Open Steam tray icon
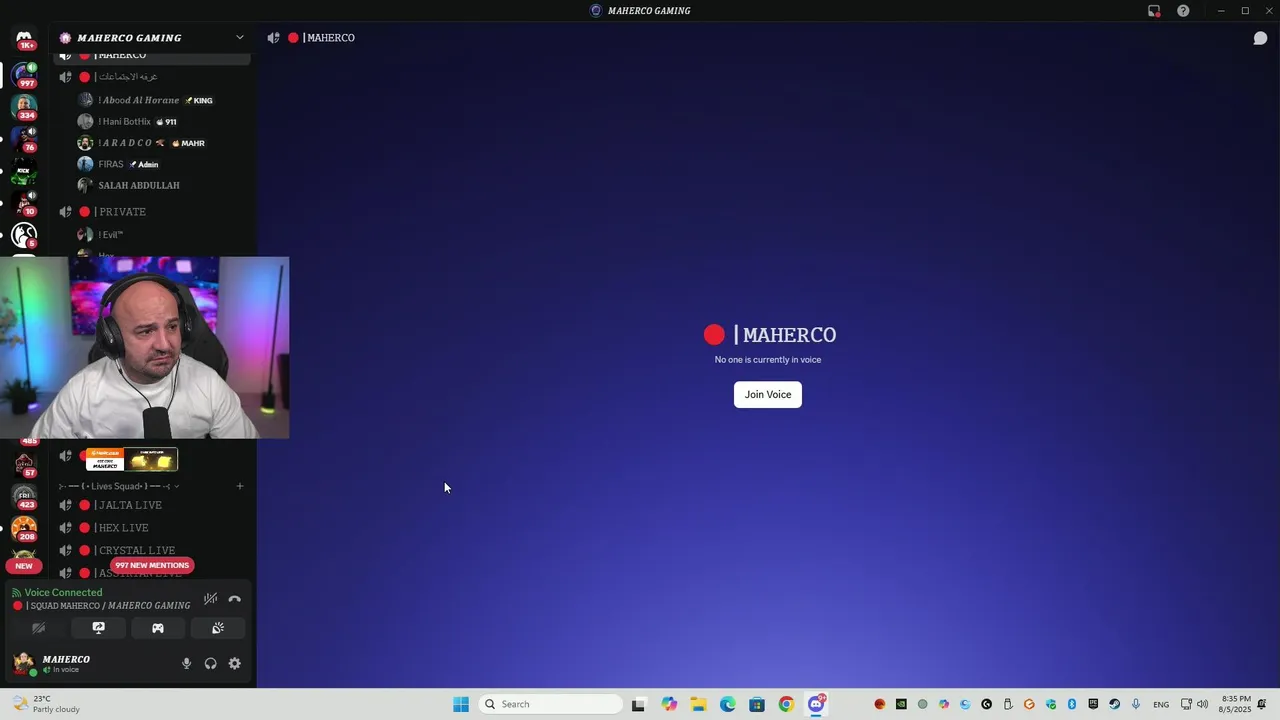 [1115, 704]
